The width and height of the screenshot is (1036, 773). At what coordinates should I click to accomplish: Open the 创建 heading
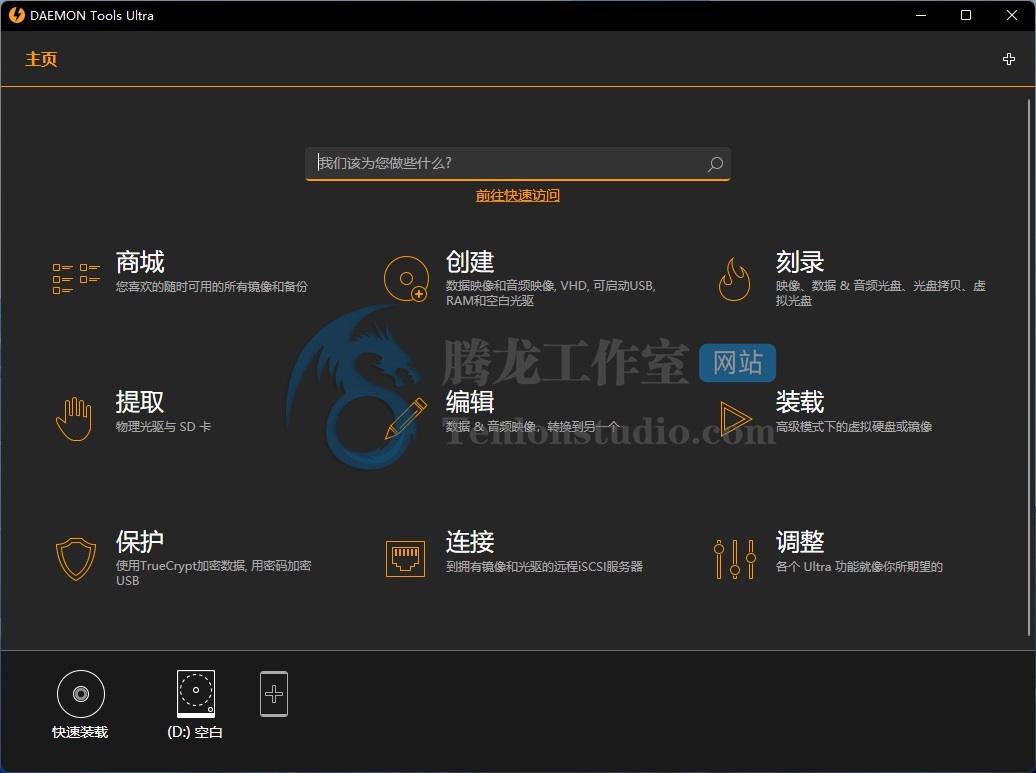(x=470, y=262)
